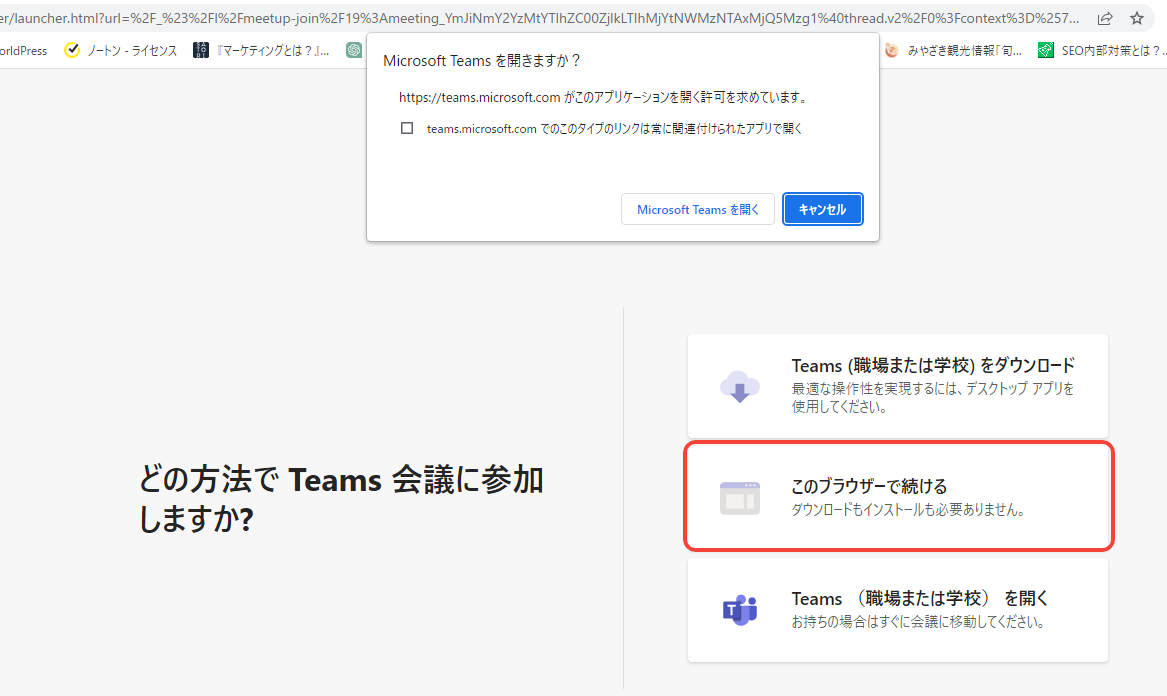This screenshot has width=1167, height=696.
Task: Open the みやざき観光情報 bookmark
Action: (x=953, y=51)
